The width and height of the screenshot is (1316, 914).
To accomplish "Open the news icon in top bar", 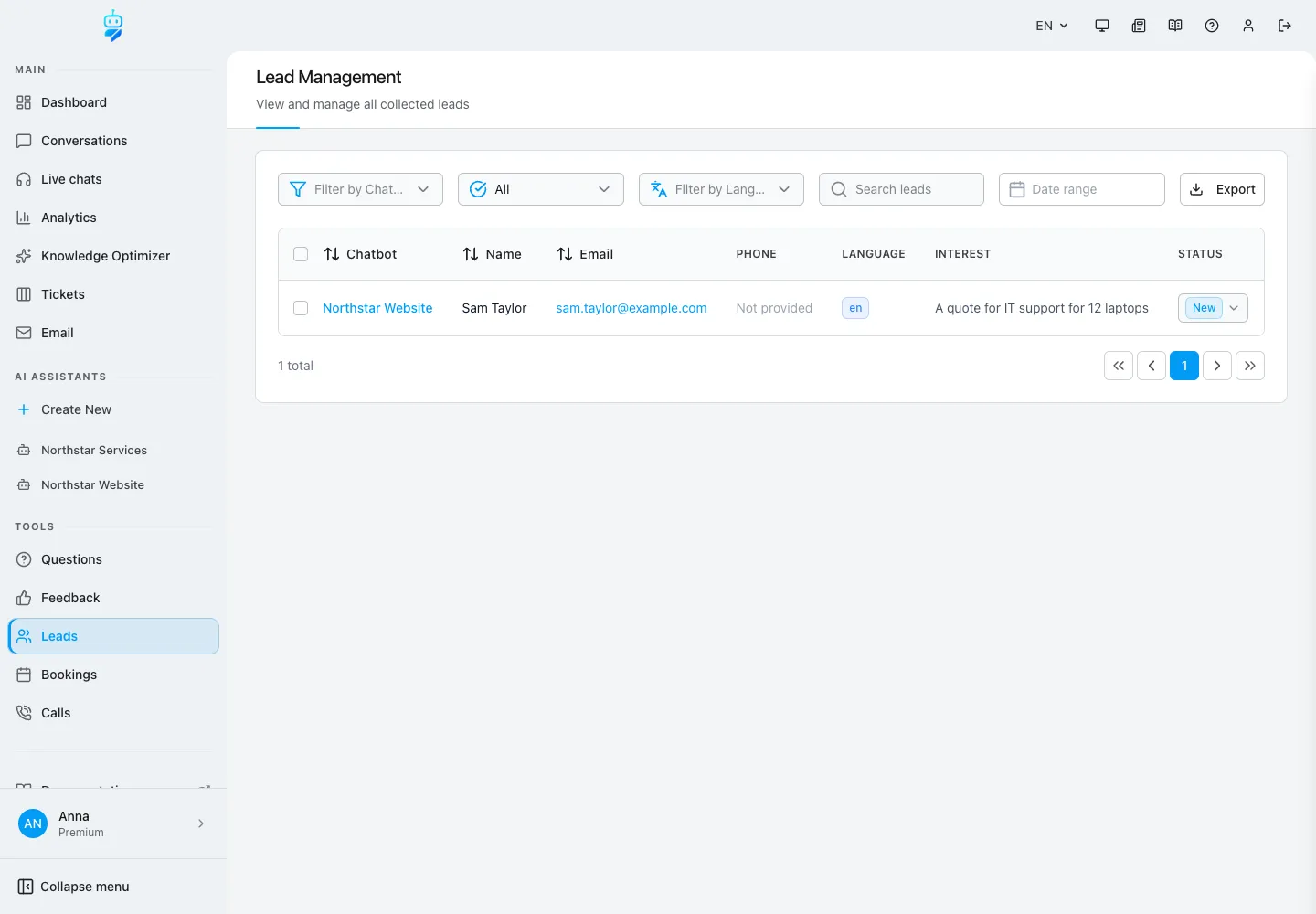I will tap(1139, 26).
